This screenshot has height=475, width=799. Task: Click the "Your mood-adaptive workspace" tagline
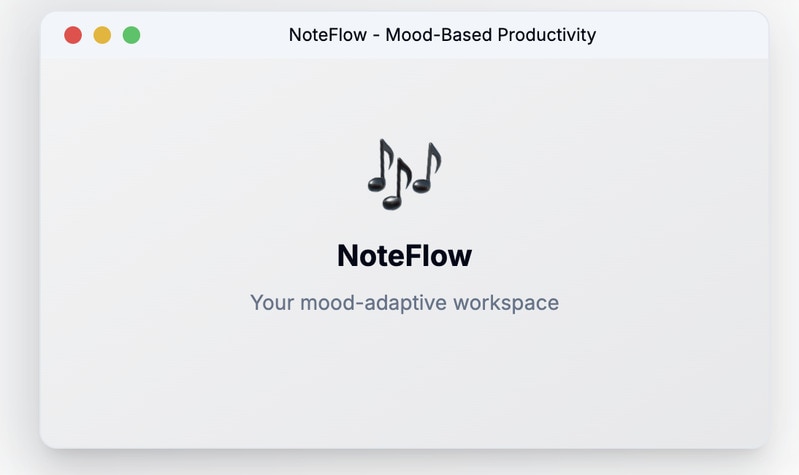click(404, 302)
